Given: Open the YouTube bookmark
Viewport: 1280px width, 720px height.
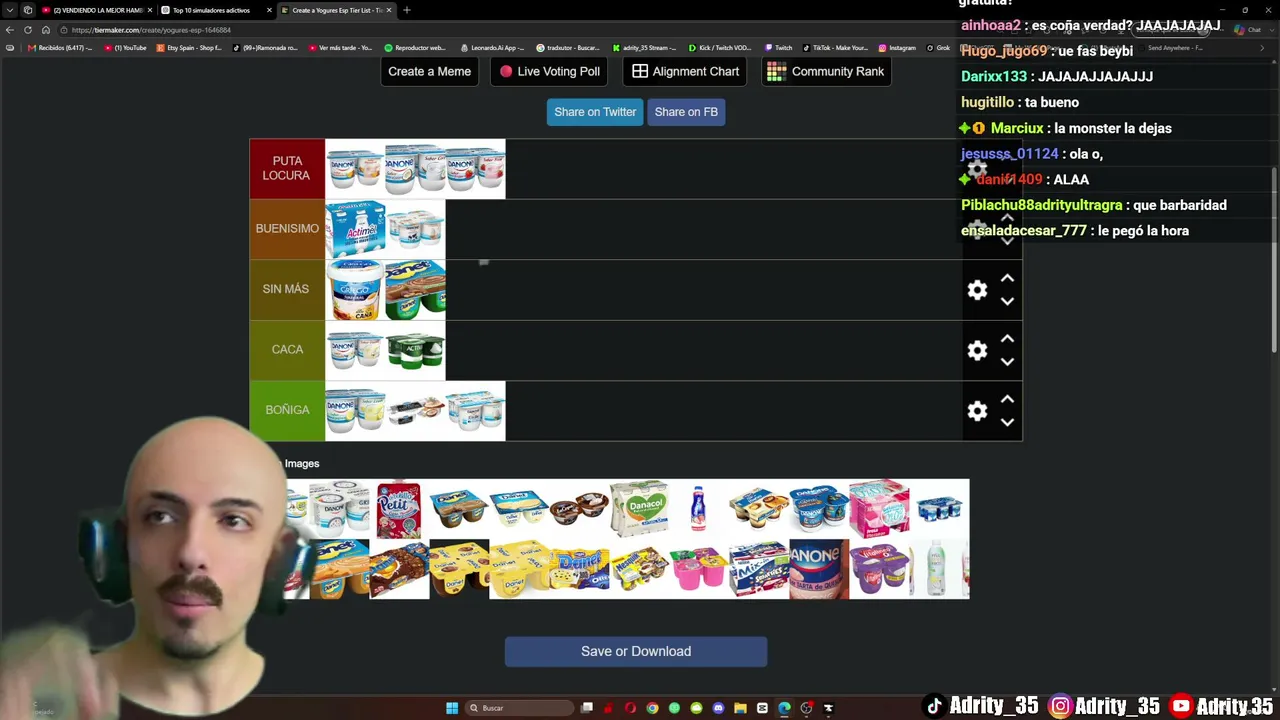Looking at the screenshot, I should click(x=125, y=48).
